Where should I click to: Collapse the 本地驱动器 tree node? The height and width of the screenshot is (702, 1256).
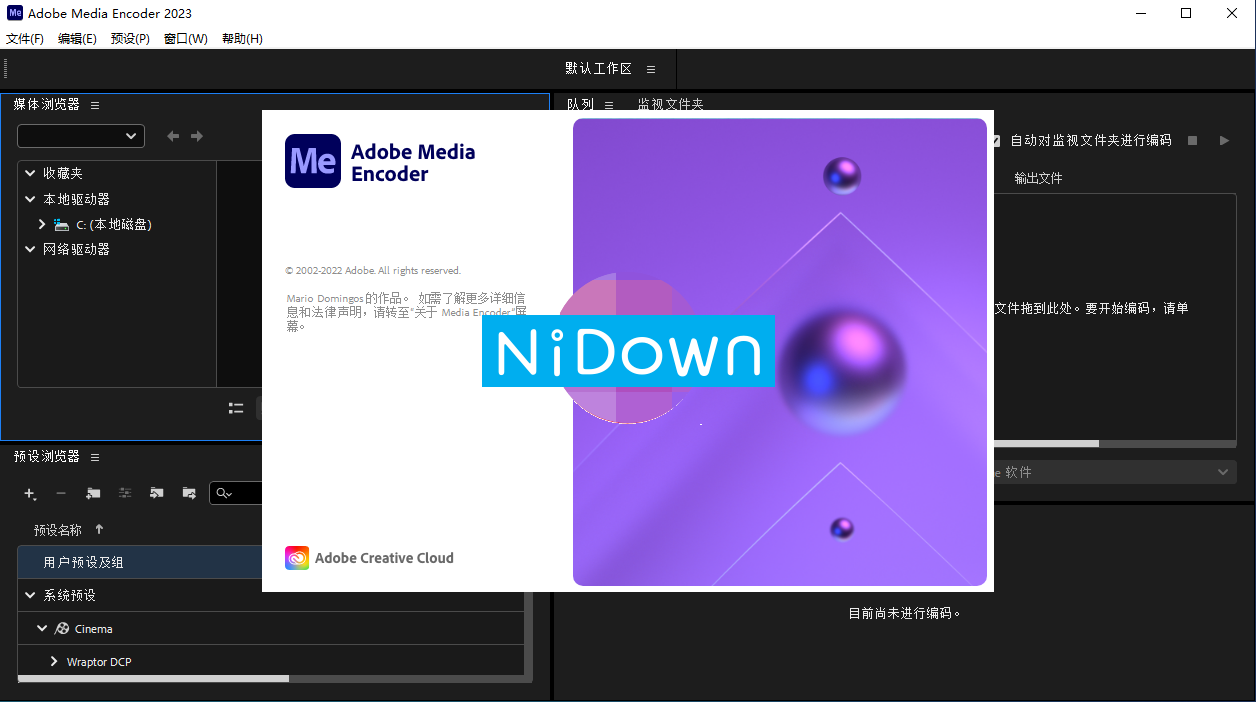pyautogui.click(x=30, y=199)
